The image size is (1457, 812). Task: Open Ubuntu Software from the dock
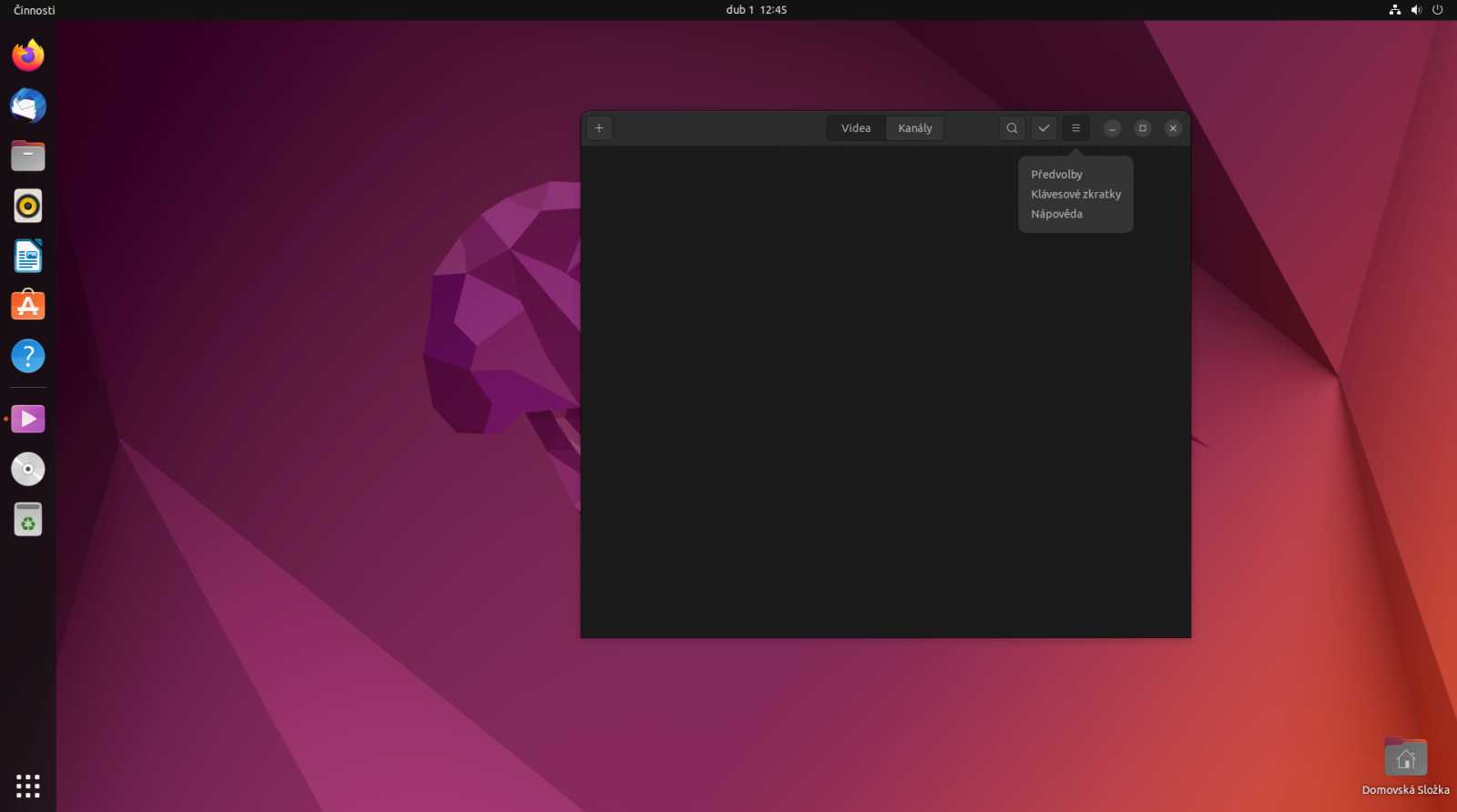pyautogui.click(x=28, y=306)
